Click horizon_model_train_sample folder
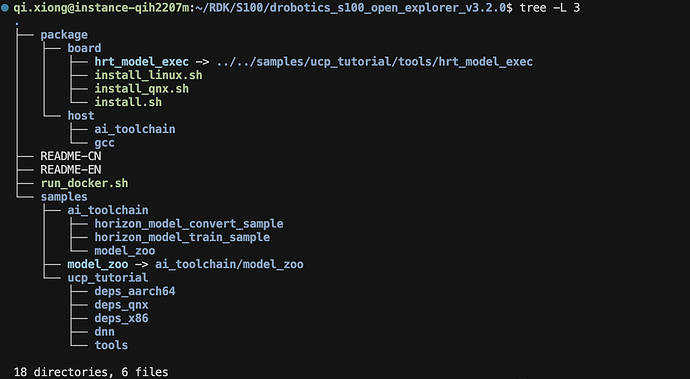This screenshot has height=379, width=690. pos(182,237)
